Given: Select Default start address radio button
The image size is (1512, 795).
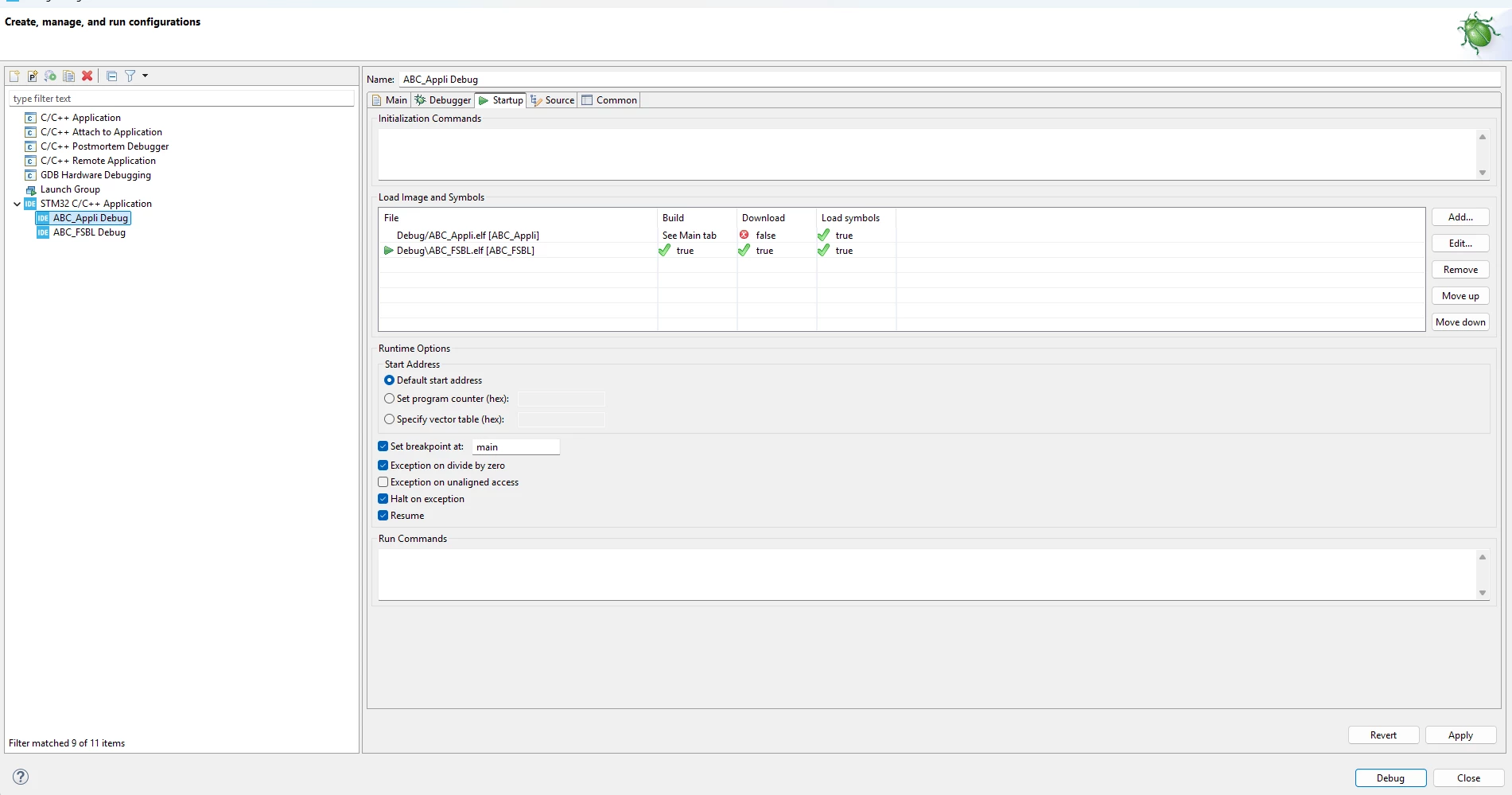Looking at the screenshot, I should coord(390,380).
